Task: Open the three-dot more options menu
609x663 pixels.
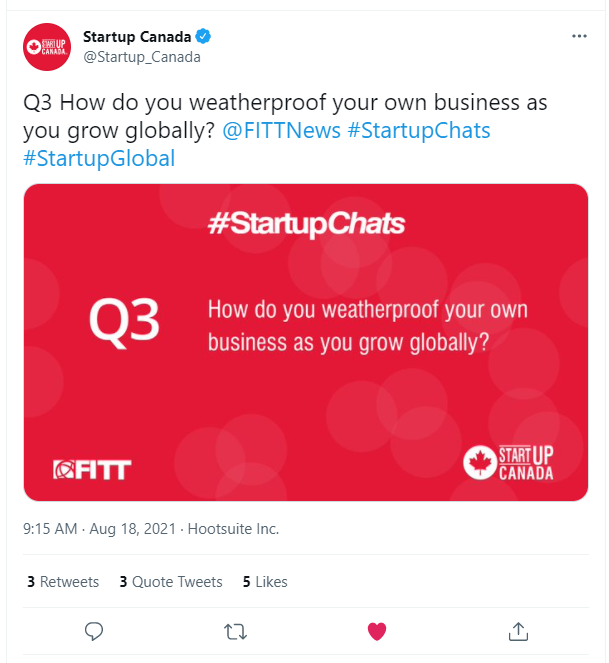Action: pos(579,37)
